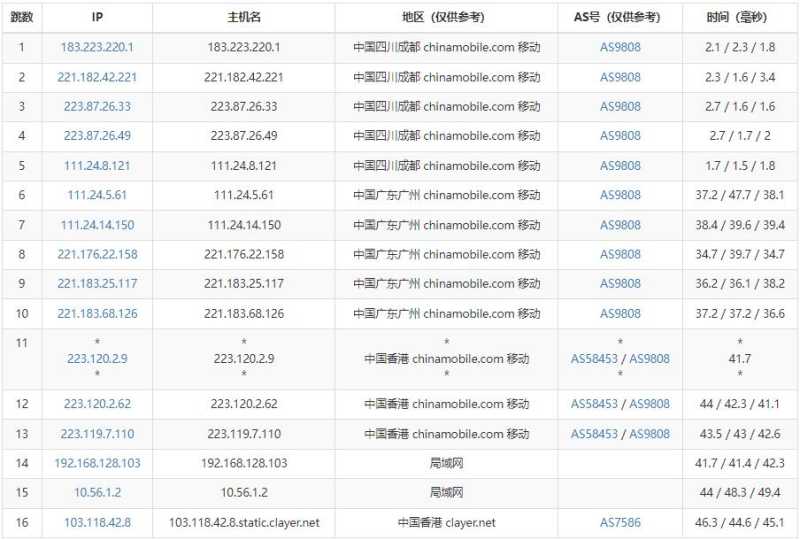The image size is (800, 540).
Task: Select hostname cell 223.120.2.62
Action: coord(244,404)
